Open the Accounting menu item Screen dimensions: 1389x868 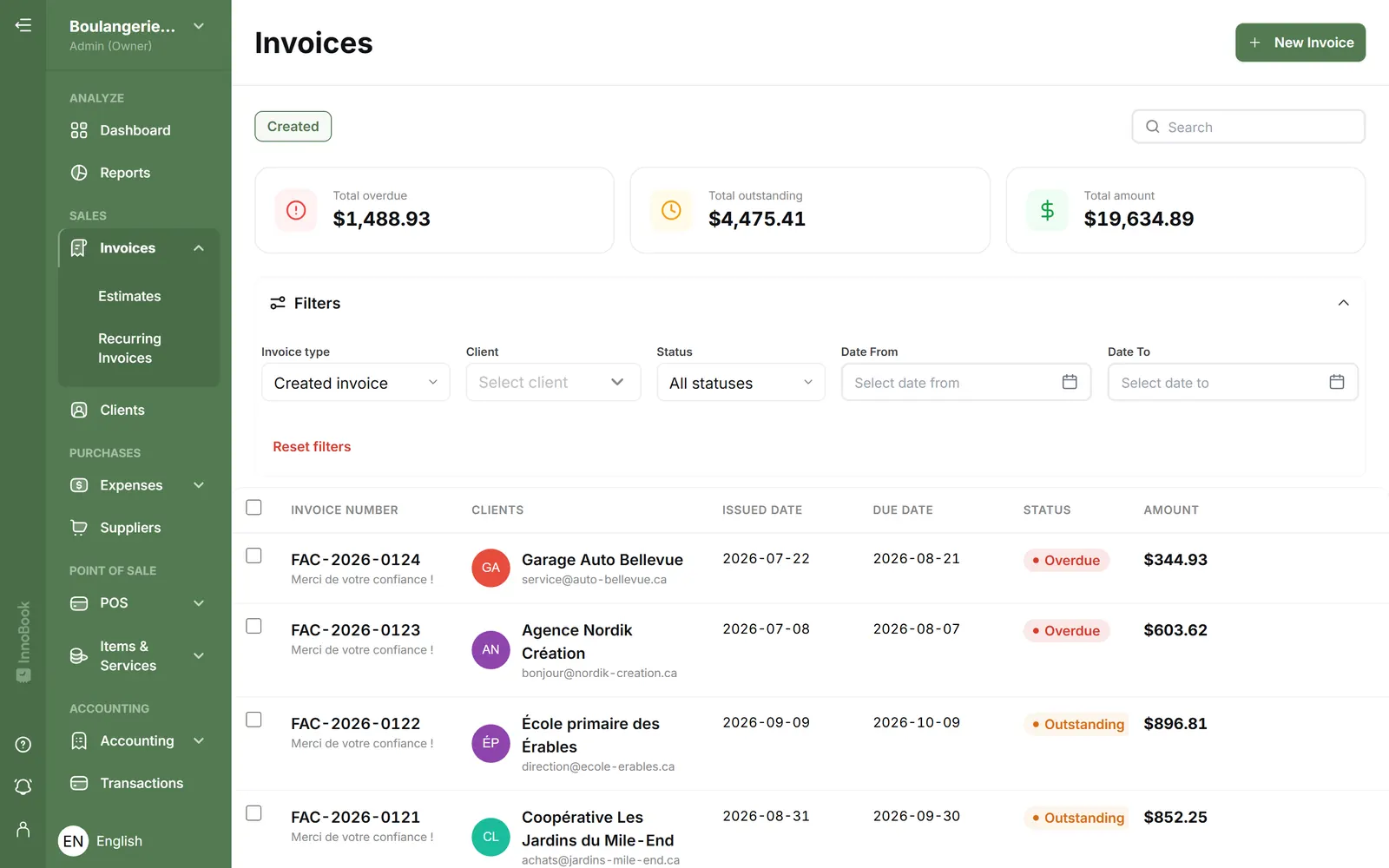pyautogui.click(x=137, y=740)
